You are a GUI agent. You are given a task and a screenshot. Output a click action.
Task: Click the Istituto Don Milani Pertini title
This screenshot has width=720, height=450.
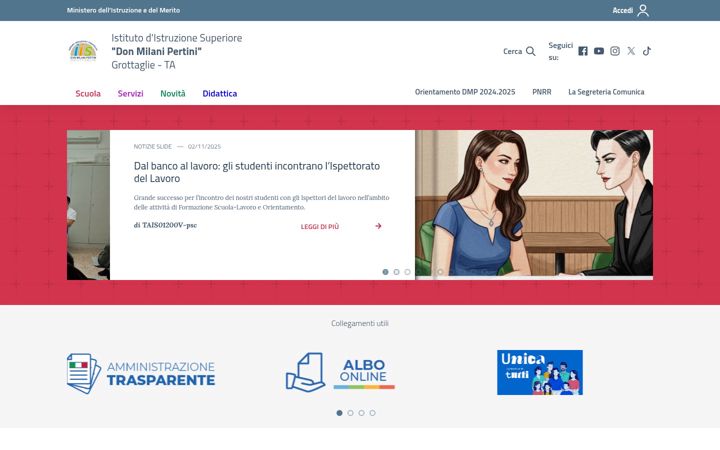[x=176, y=51]
